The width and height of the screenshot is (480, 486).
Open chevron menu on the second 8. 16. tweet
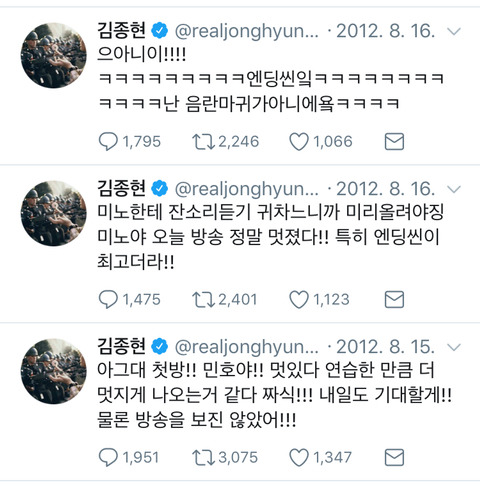pyautogui.click(x=454, y=190)
